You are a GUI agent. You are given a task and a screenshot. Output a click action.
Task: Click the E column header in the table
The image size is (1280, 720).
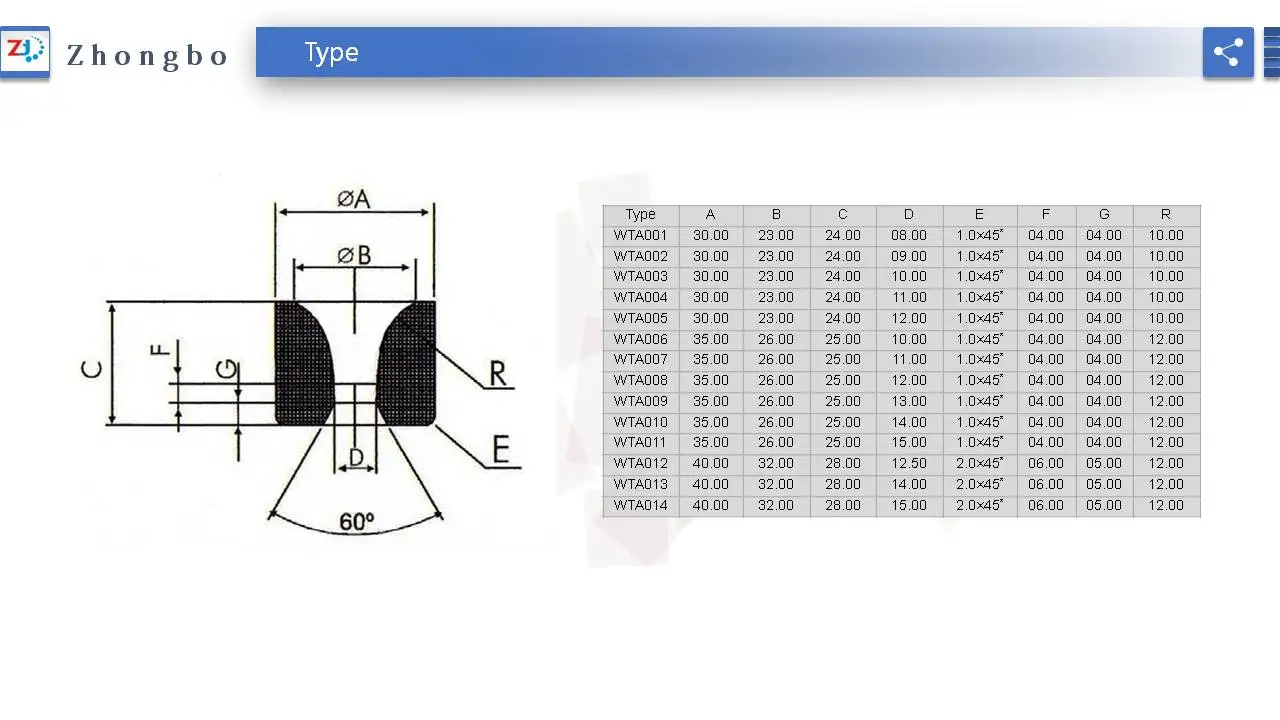click(x=979, y=214)
